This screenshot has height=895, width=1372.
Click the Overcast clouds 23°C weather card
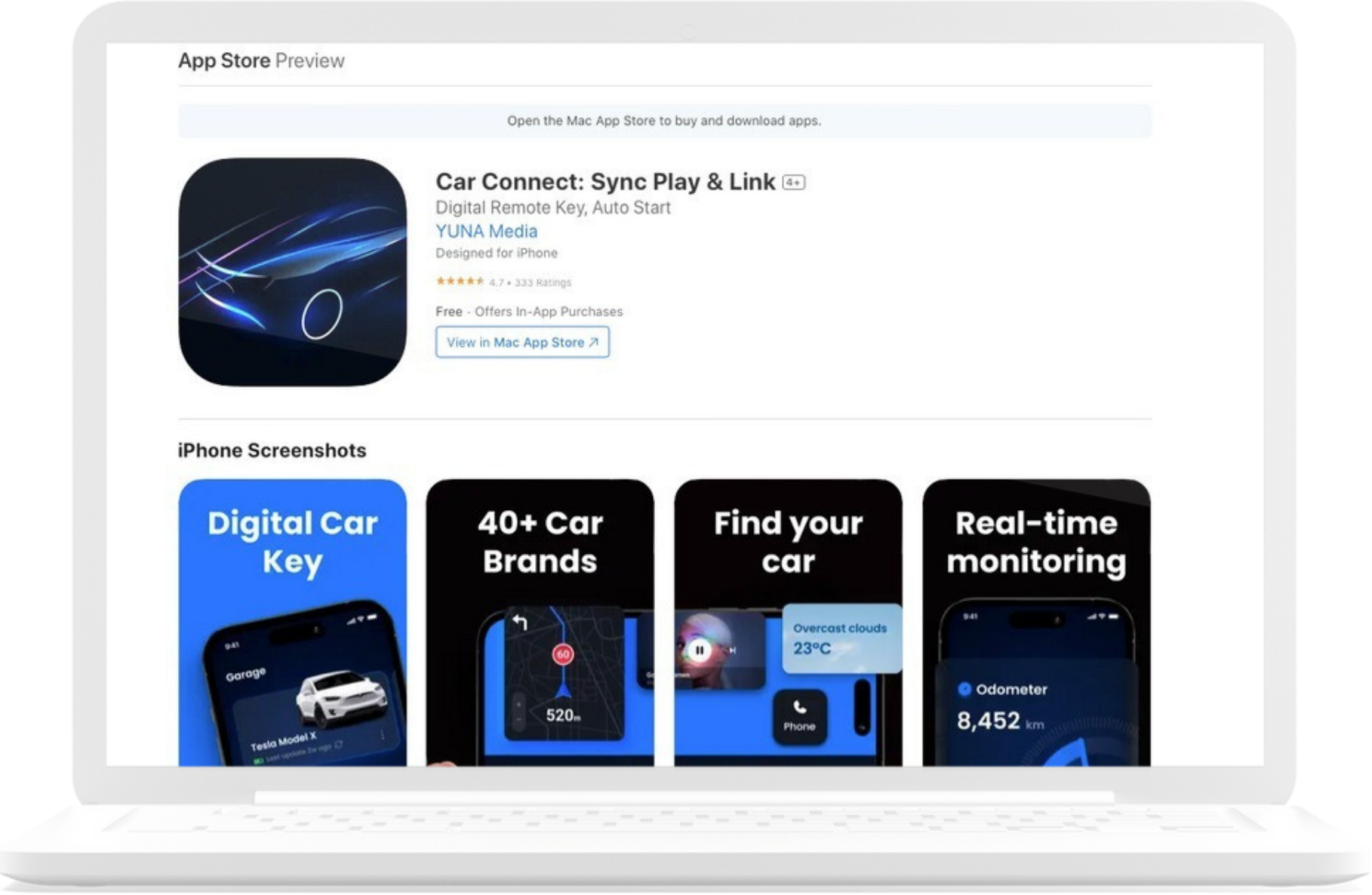[x=841, y=638]
